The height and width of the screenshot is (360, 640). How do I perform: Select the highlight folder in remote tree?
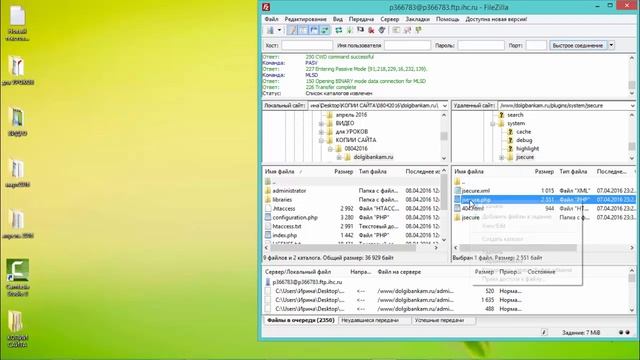(527, 149)
